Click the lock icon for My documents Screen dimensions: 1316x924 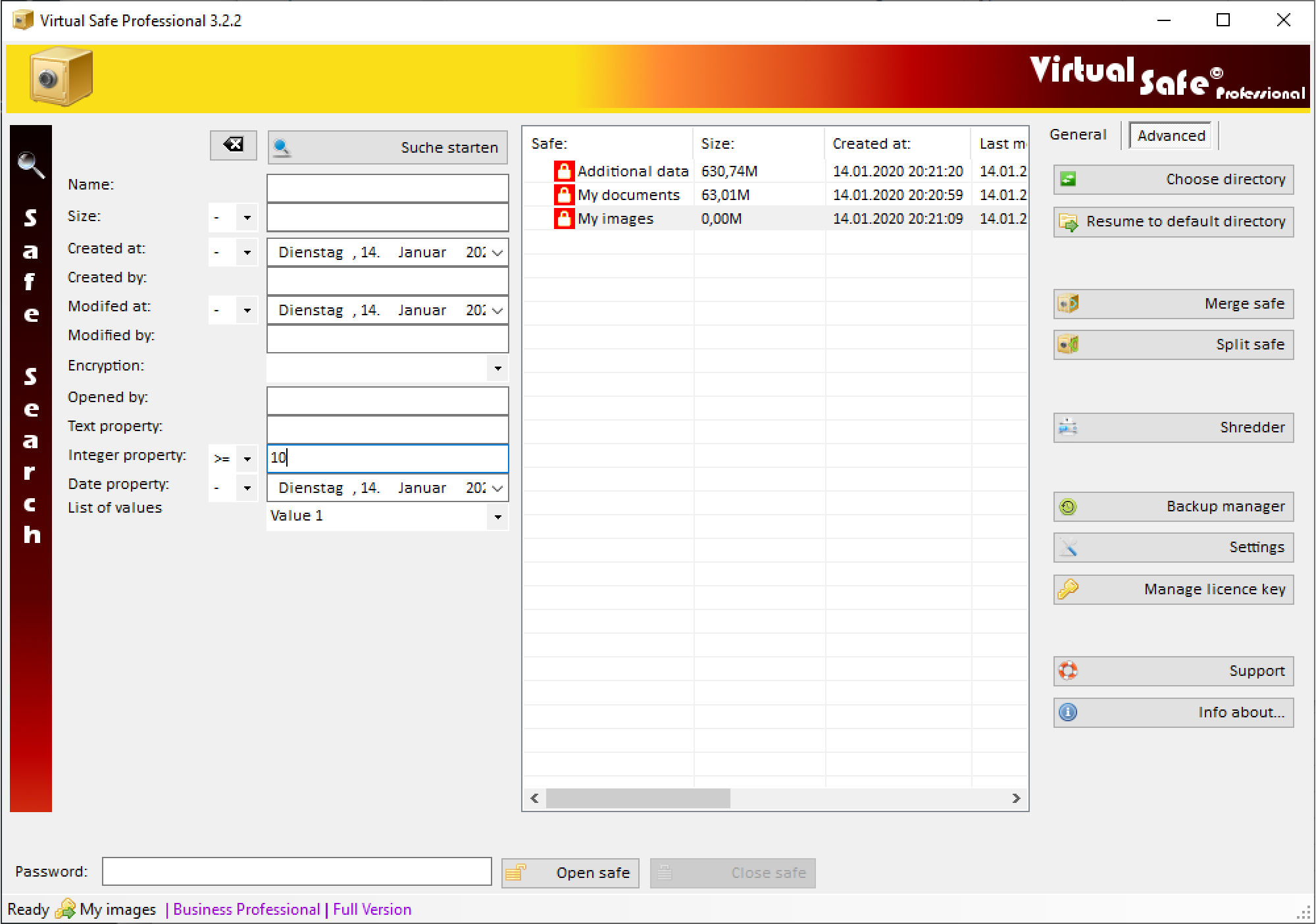coord(564,195)
